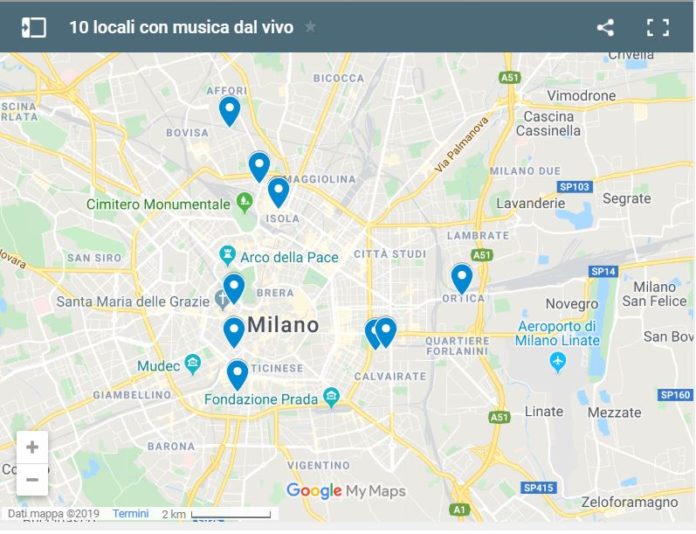This screenshot has height=534, width=696.
Task: Select the blue pin near Ticinese
Action: pyautogui.click(x=237, y=376)
